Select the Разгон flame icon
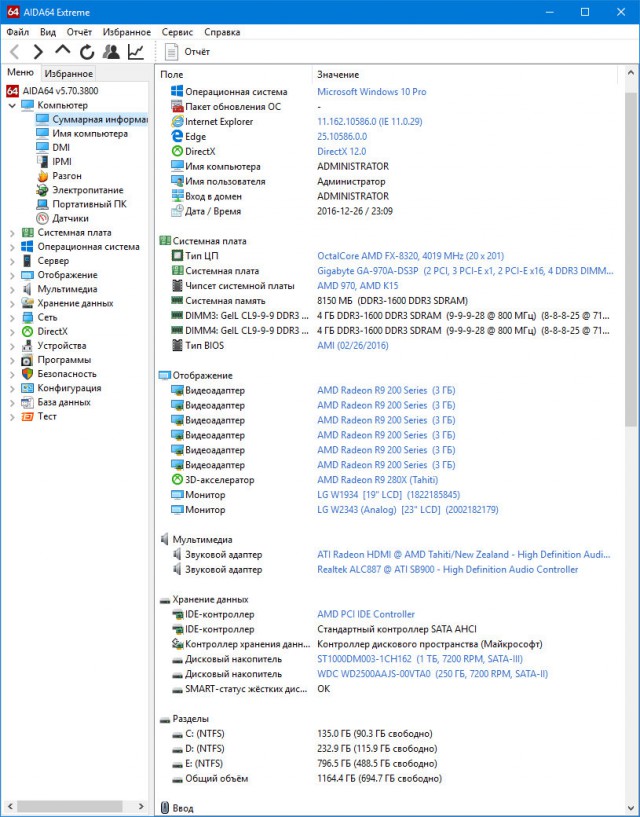Image resolution: width=640 pixels, height=817 pixels. pyautogui.click(x=42, y=176)
